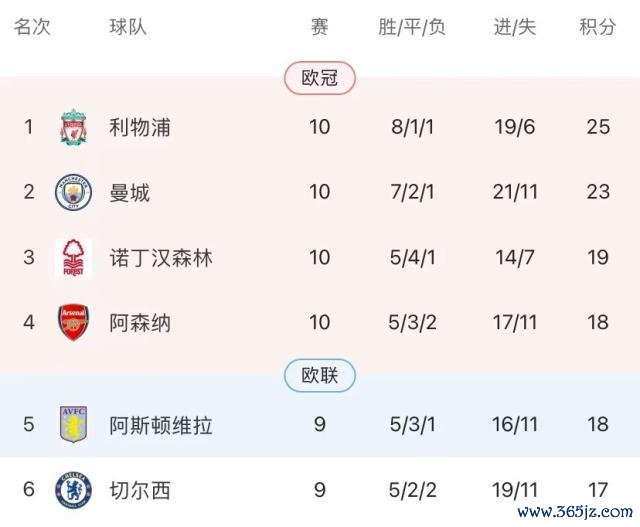Click Liverpool's 25 points value
640x527 pixels.
point(598,127)
